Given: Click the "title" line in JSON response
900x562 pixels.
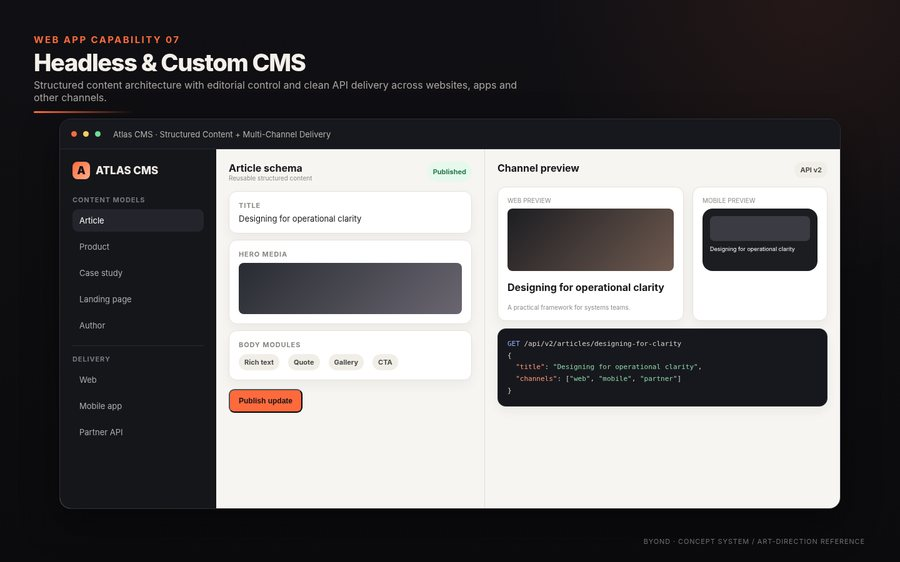Looking at the screenshot, I should click(x=608, y=367).
